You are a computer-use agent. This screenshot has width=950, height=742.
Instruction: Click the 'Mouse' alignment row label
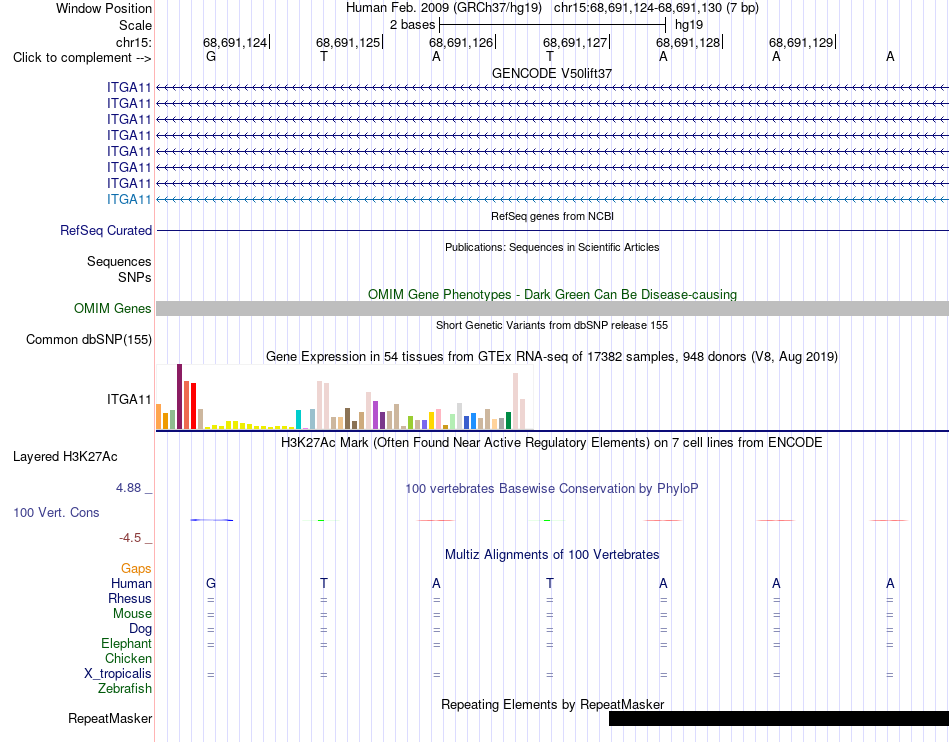[132, 614]
